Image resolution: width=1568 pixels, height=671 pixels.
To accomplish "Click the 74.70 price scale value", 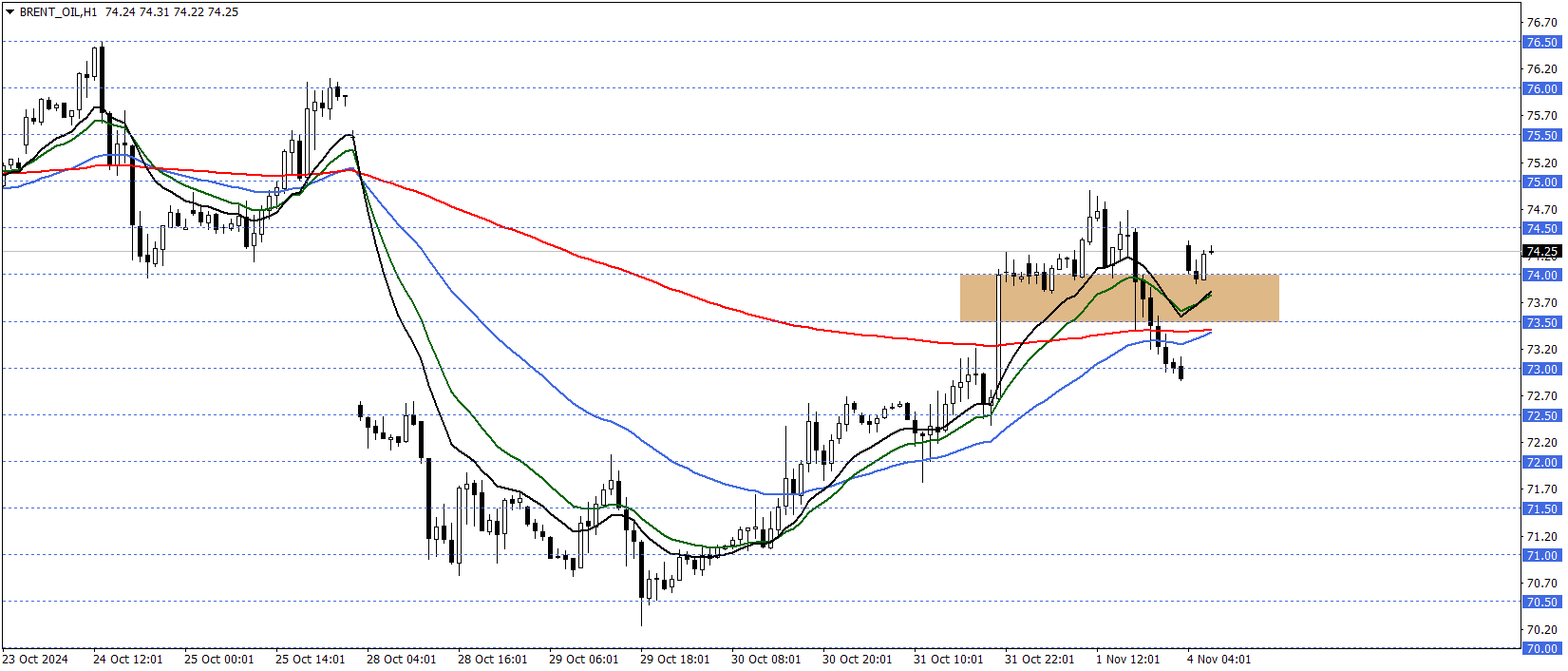I will click(1541, 209).
